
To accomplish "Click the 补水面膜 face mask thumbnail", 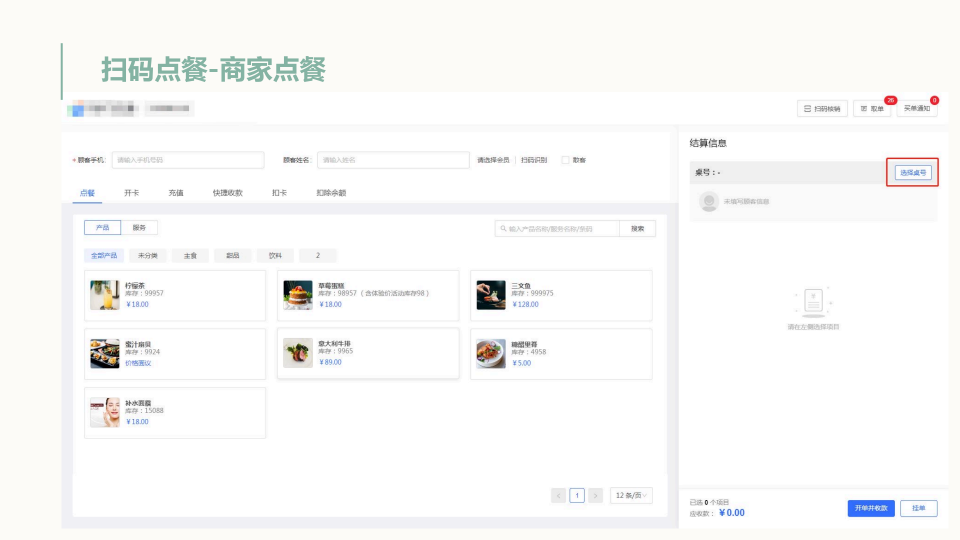I will coord(105,413).
